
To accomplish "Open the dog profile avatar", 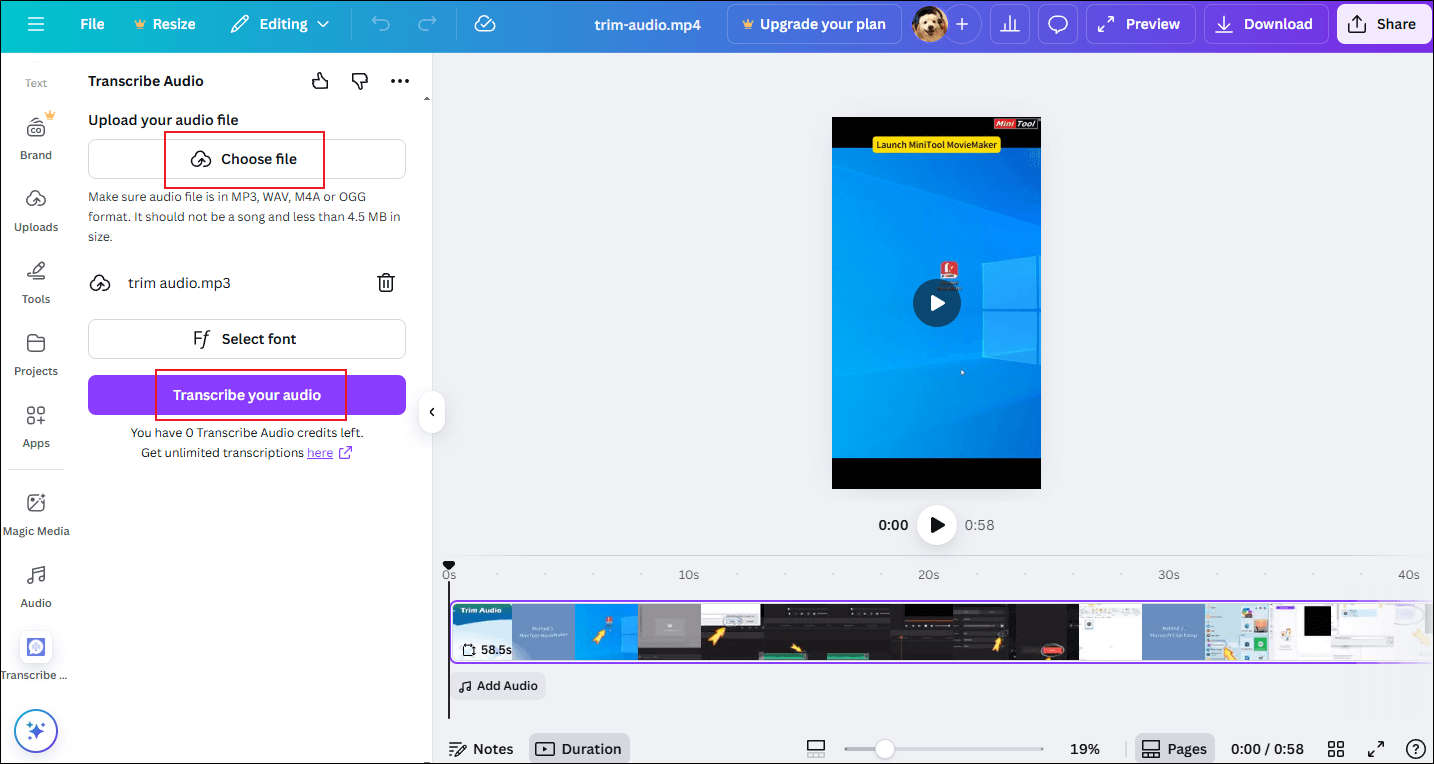I will pos(929,24).
